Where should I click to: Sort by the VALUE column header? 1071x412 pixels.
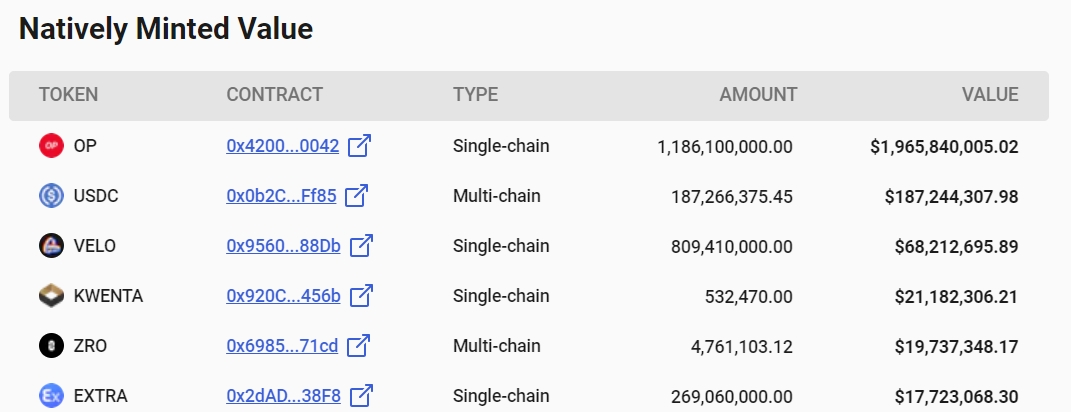click(x=989, y=95)
